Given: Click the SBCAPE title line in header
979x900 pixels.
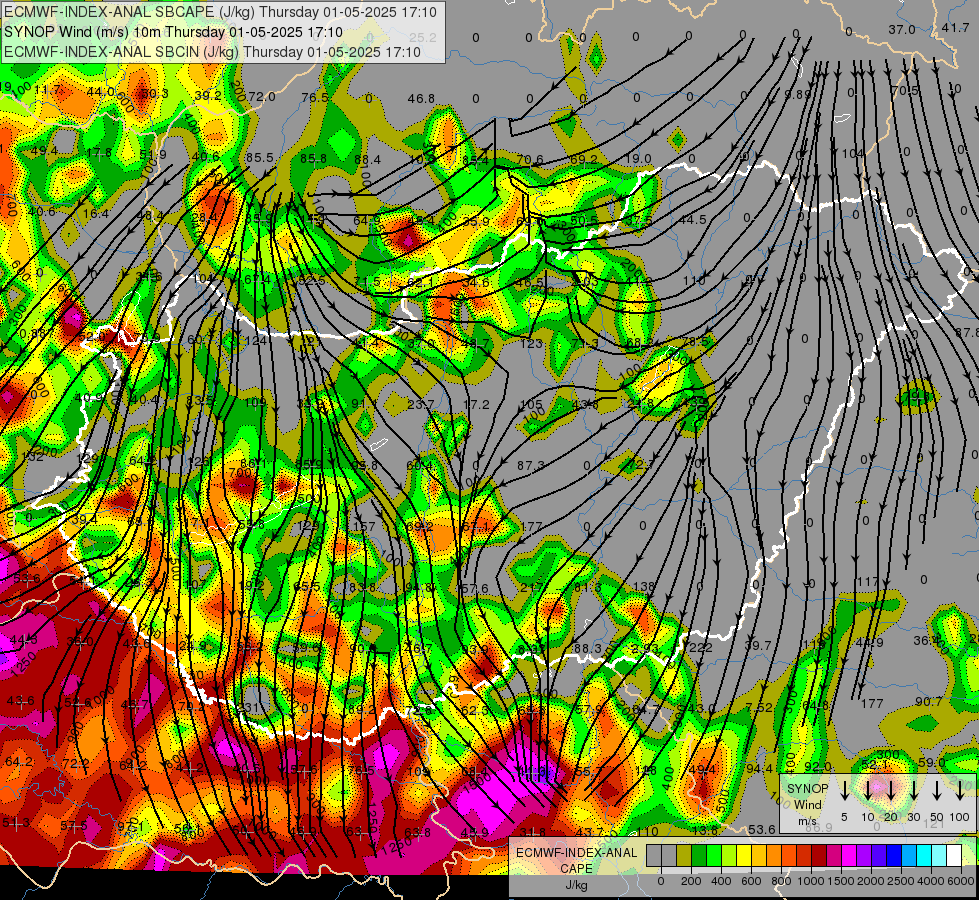Looking at the screenshot, I should (220, 12).
